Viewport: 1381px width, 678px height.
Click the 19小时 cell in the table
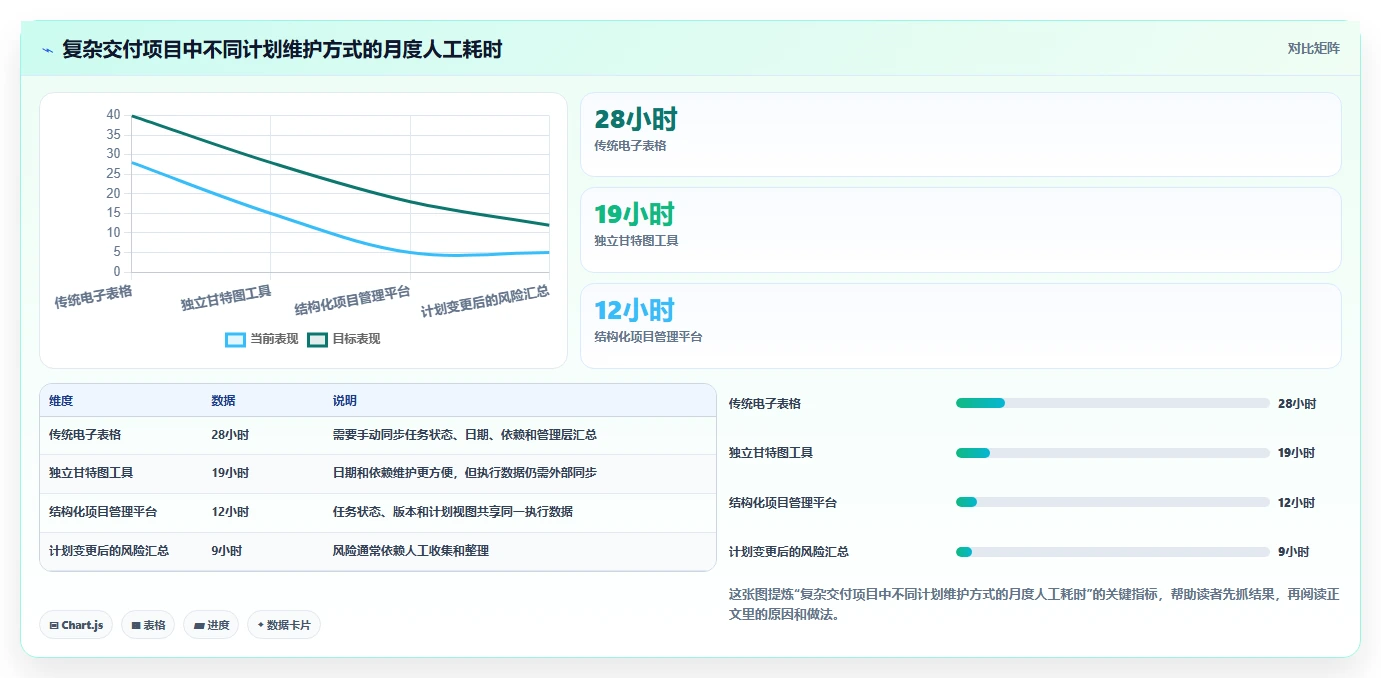(230, 473)
